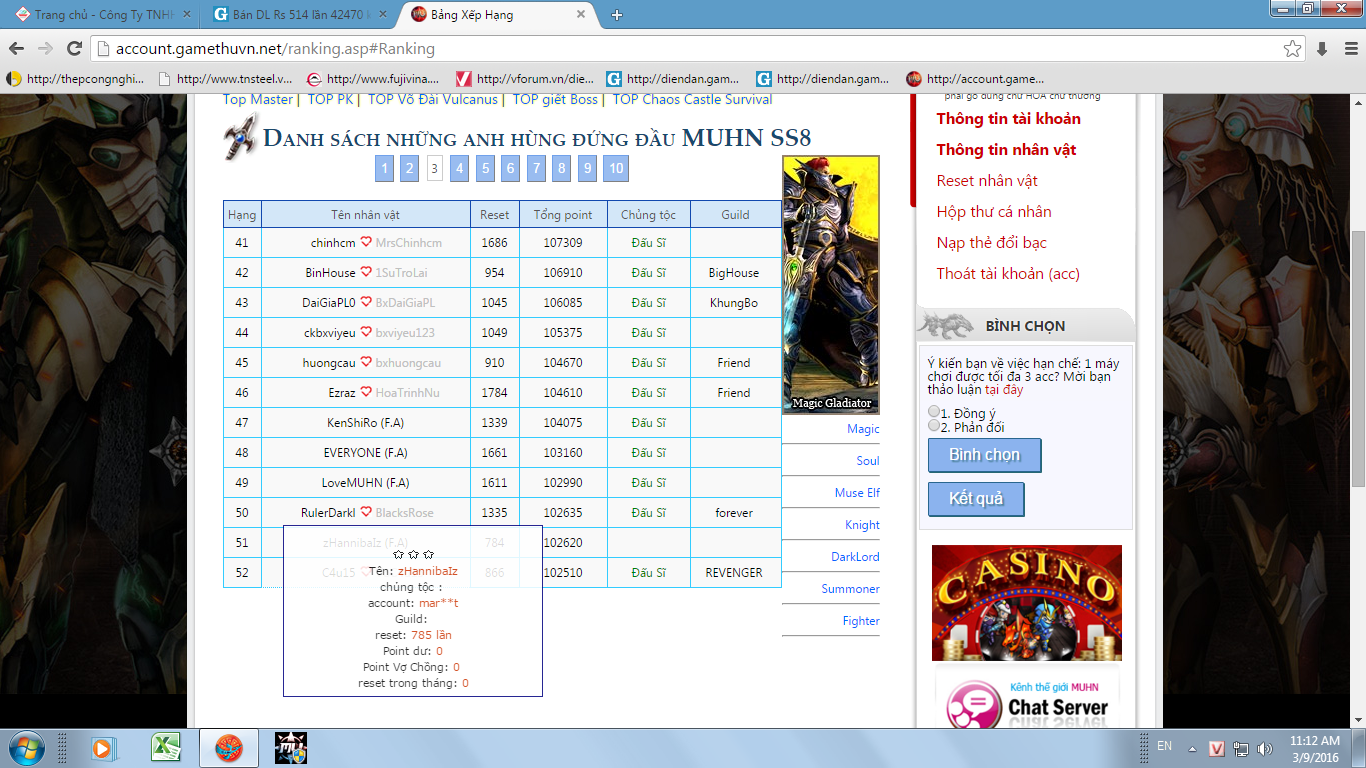This screenshot has height=768, width=1366.
Task: Bookmark this page with the star icon
Action: pyautogui.click(x=1292, y=48)
